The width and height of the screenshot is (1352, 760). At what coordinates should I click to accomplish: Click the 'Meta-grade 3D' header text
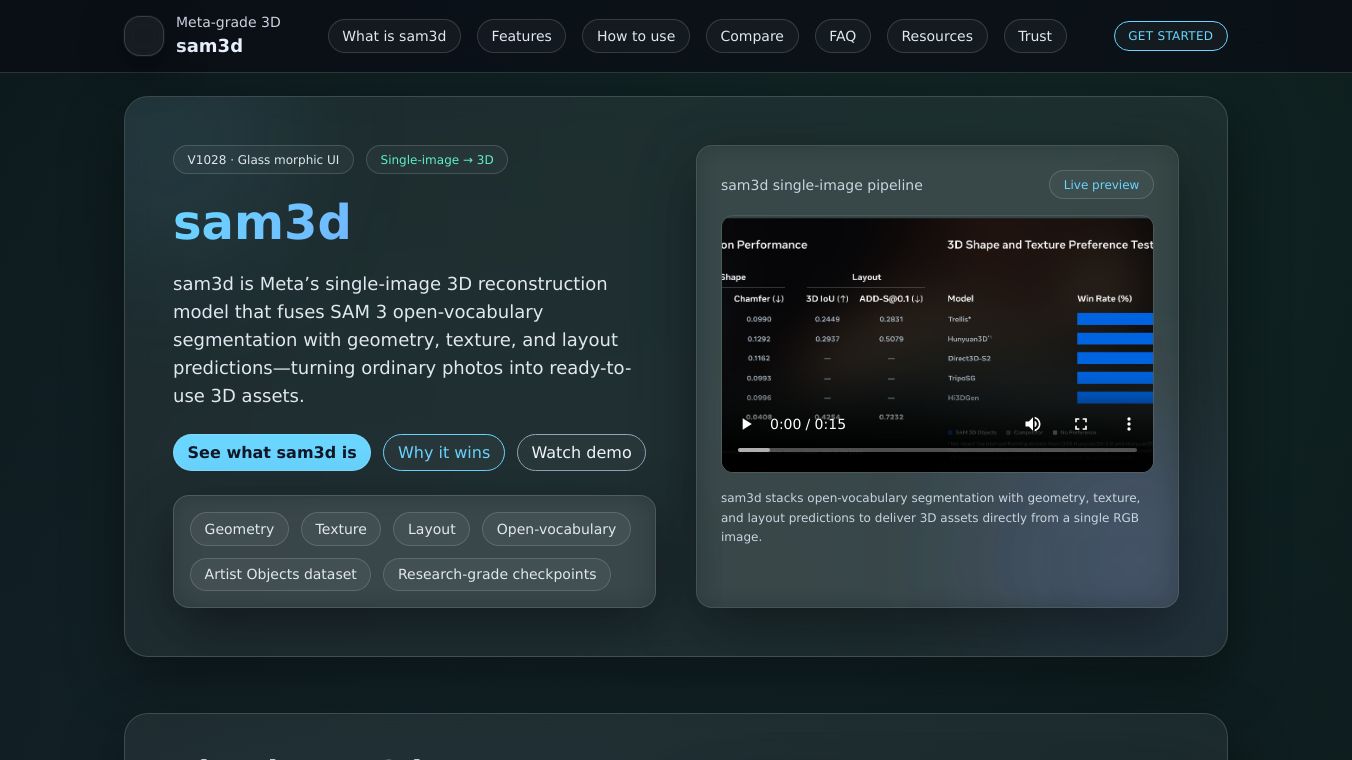pos(228,22)
